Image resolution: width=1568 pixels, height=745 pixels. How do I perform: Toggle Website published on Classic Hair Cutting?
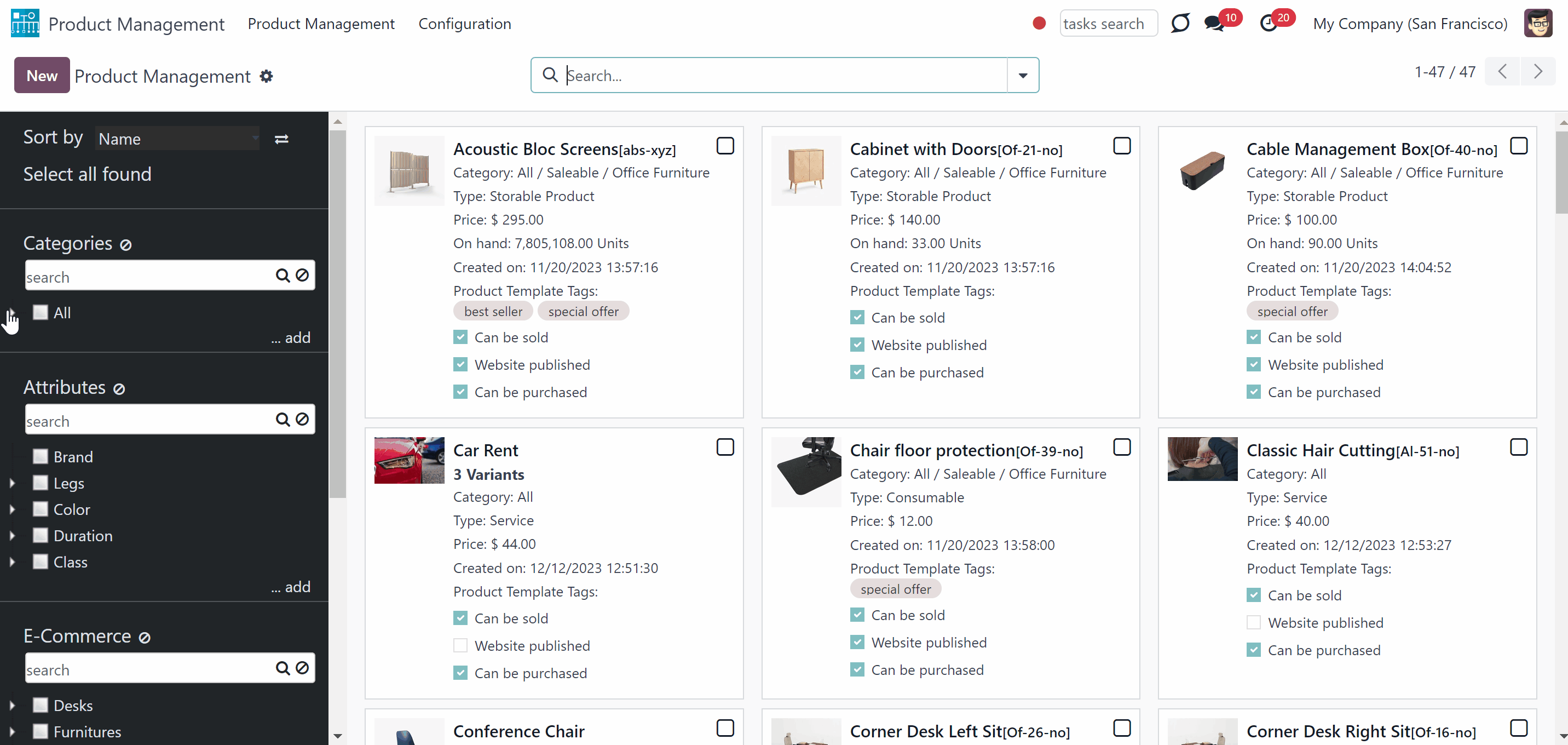coord(1253,622)
